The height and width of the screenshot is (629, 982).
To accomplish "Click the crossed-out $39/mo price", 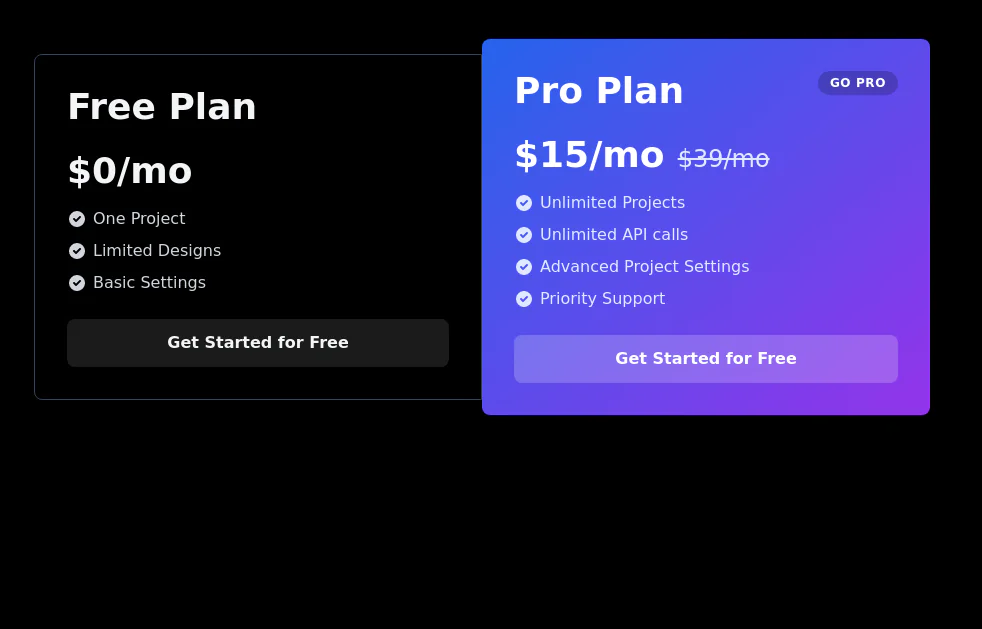I will (x=723, y=159).
